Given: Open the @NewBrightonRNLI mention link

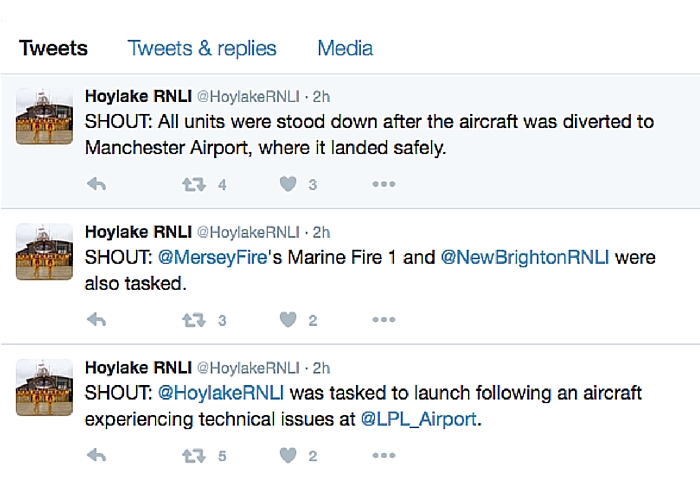Looking at the screenshot, I should click(525, 258).
